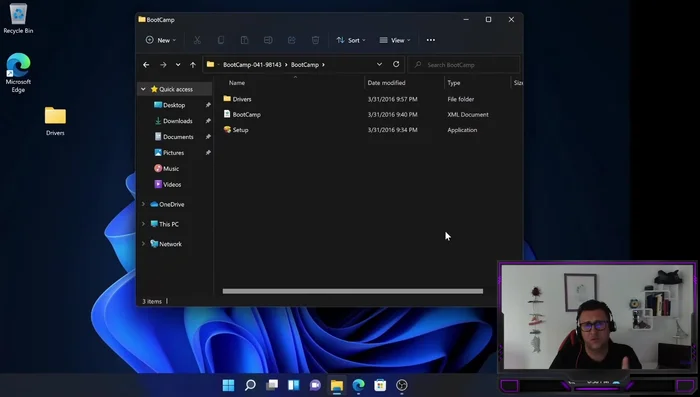Expand the Network tree node

(143, 244)
